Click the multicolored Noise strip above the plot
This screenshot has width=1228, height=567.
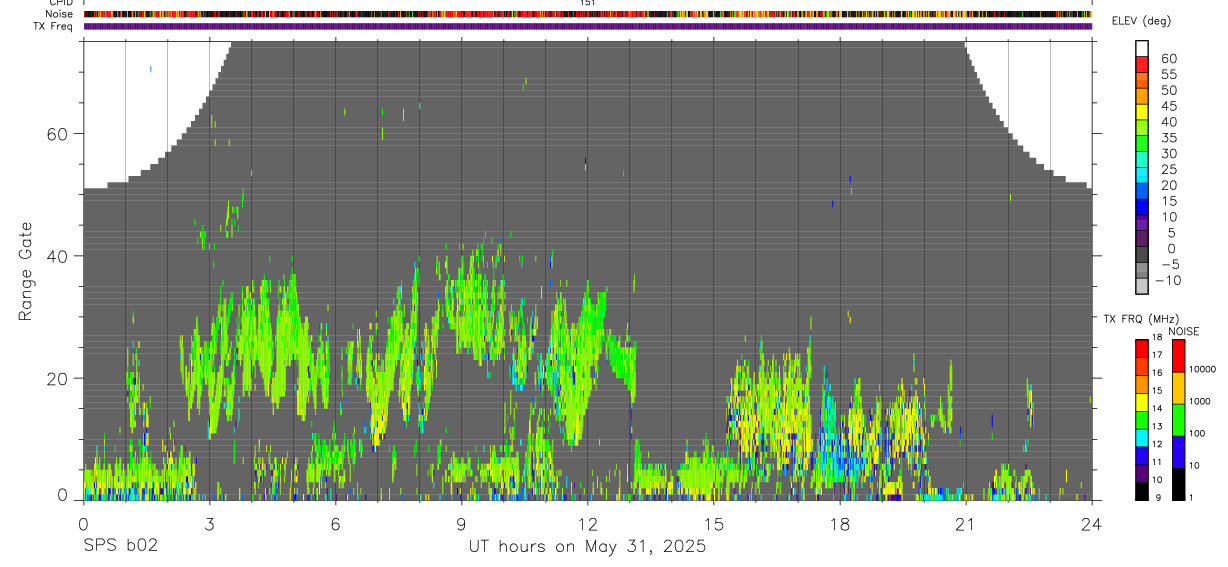(x=588, y=14)
